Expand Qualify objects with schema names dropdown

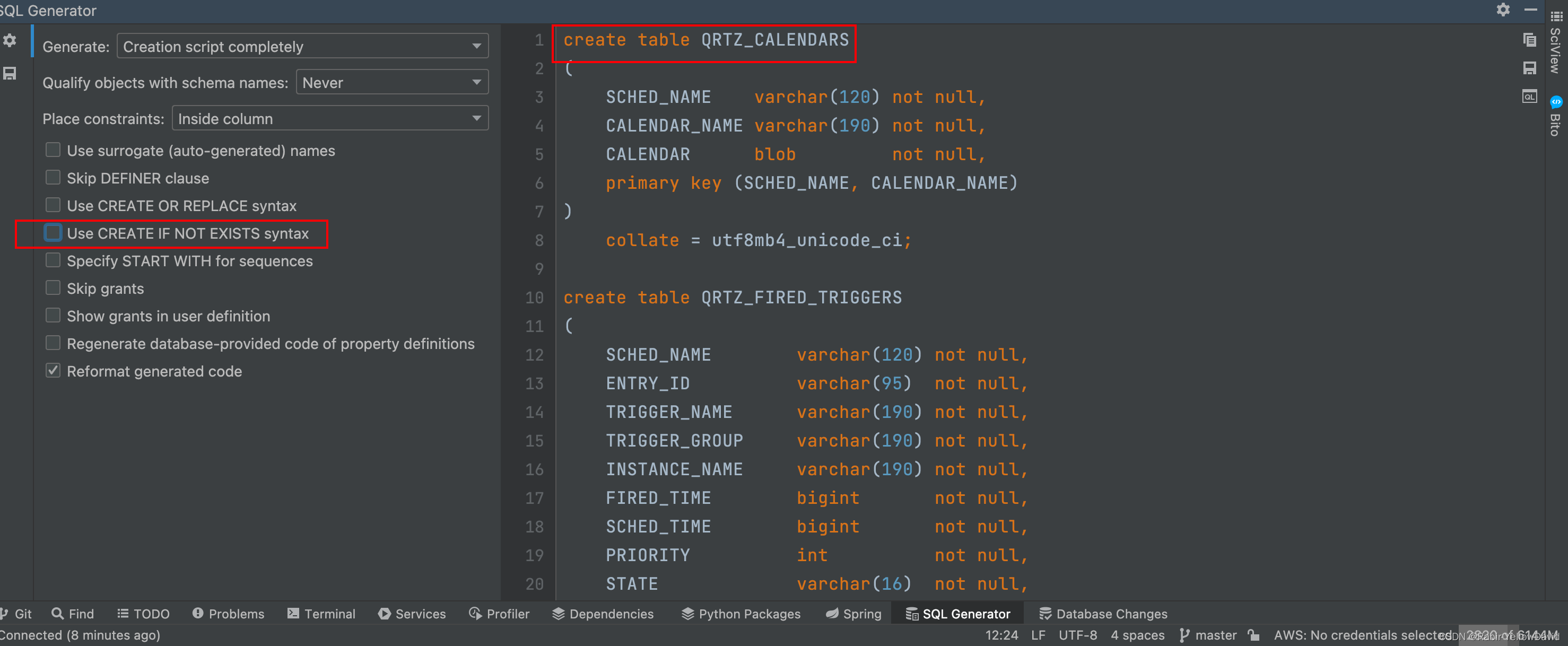[x=391, y=82]
